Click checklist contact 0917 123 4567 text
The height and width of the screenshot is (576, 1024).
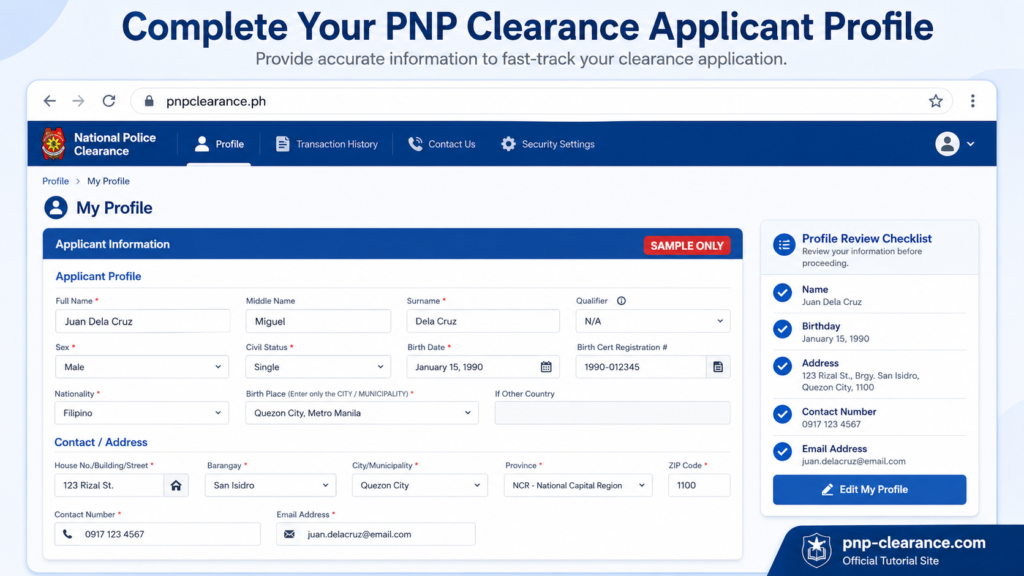pyautogui.click(x=831, y=424)
